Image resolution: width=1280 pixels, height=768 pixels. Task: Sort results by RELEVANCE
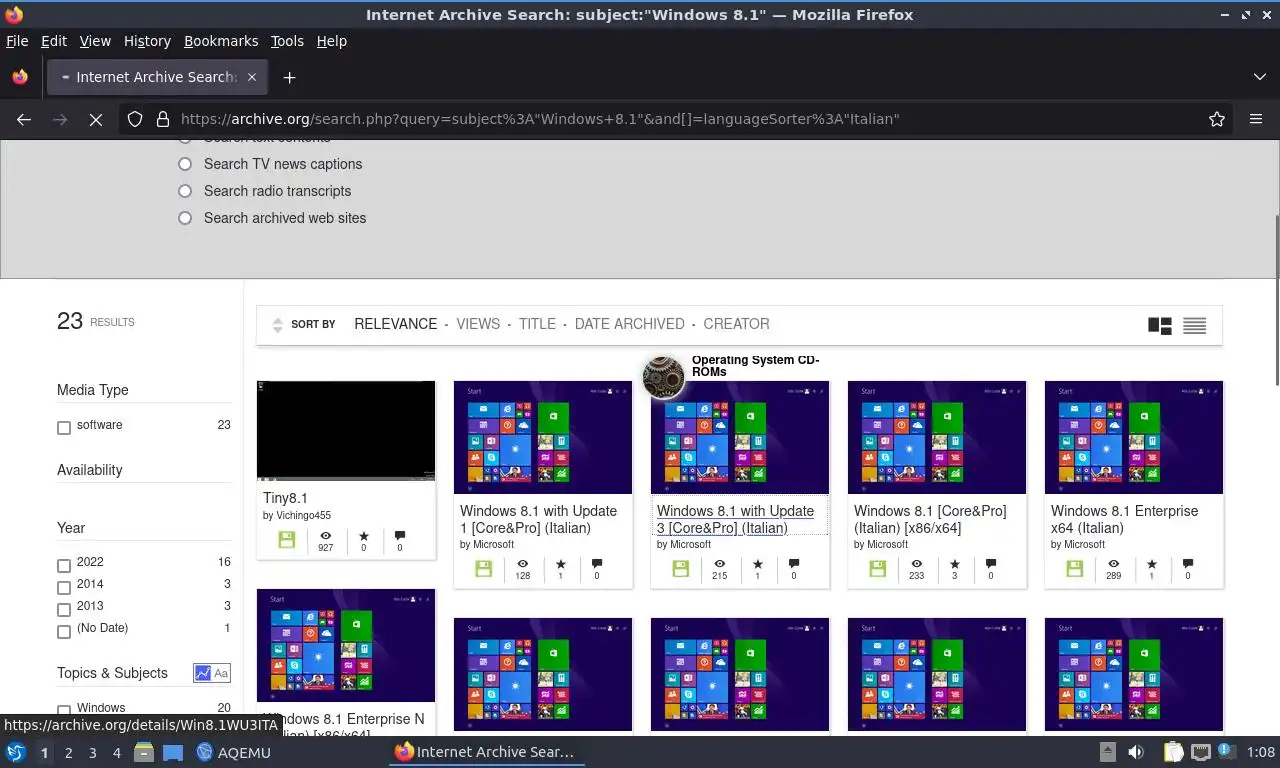coord(396,324)
